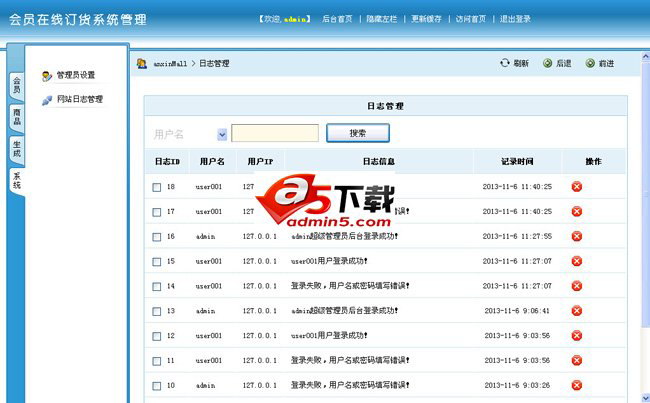
Task: Delete log 16 with red X icon
Action: pos(577,236)
